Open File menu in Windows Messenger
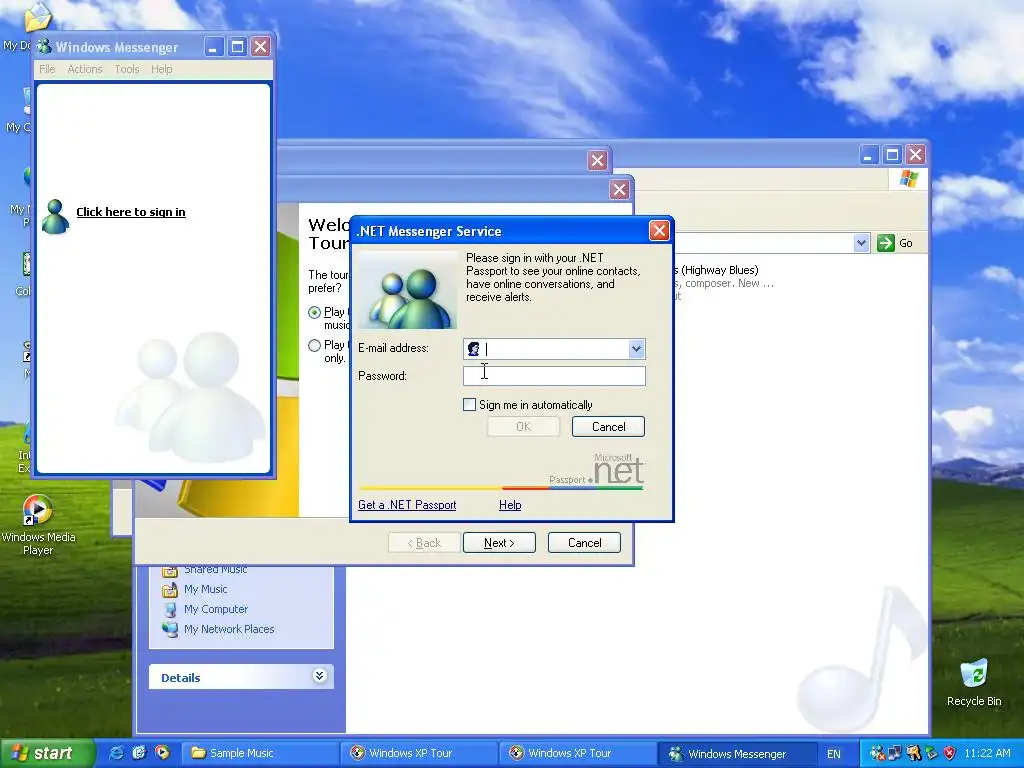1024x768 pixels. click(x=47, y=69)
